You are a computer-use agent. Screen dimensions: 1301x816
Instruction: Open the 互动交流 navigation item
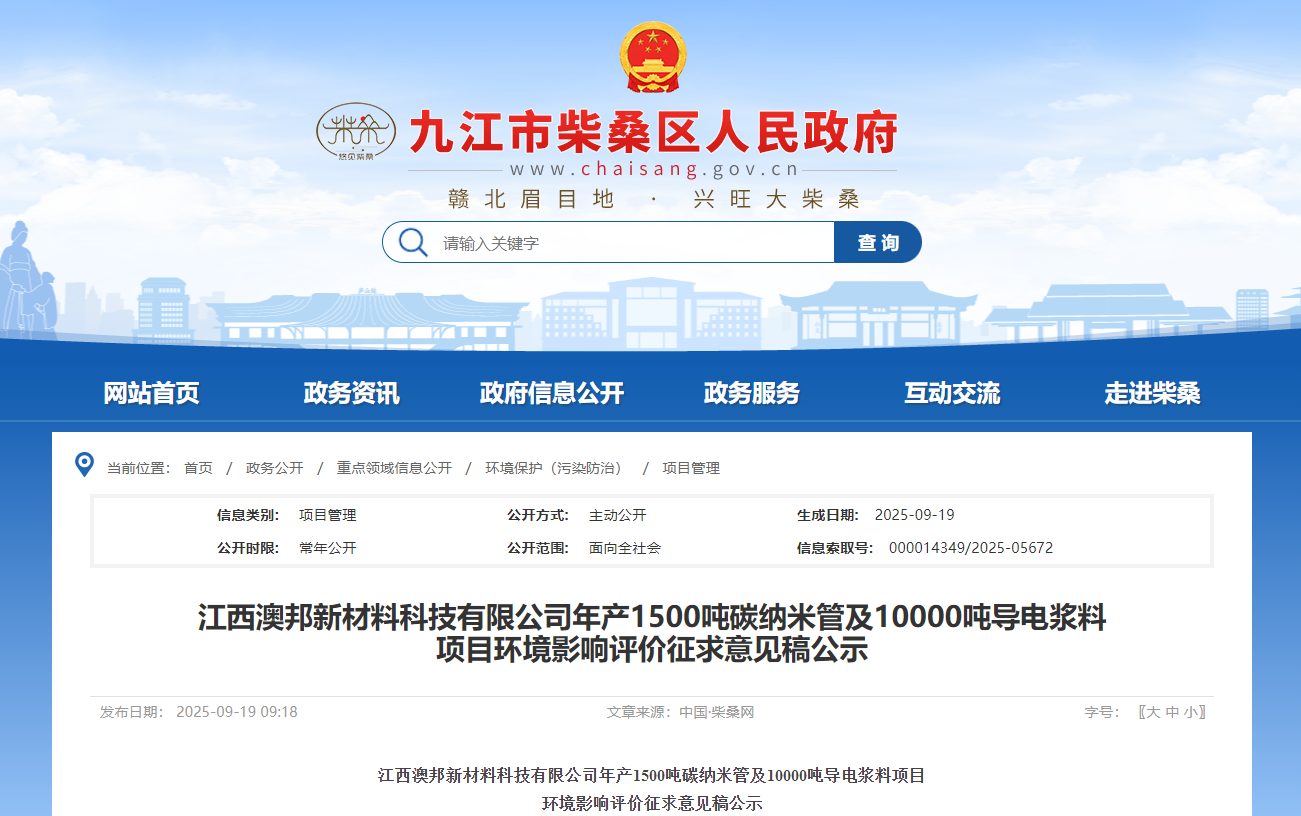[x=951, y=393]
